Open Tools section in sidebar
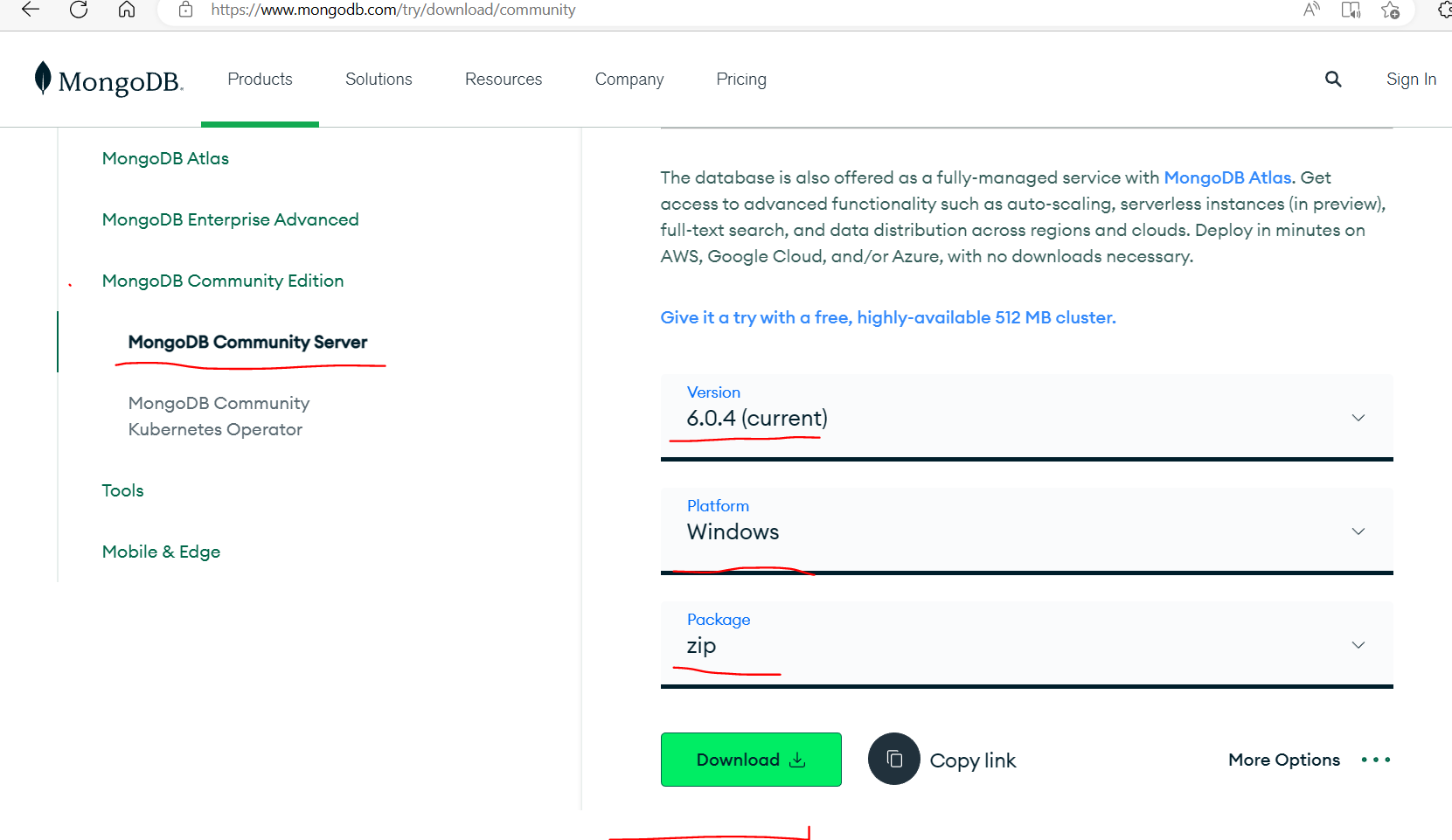The image size is (1452, 840). click(x=122, y=490)
